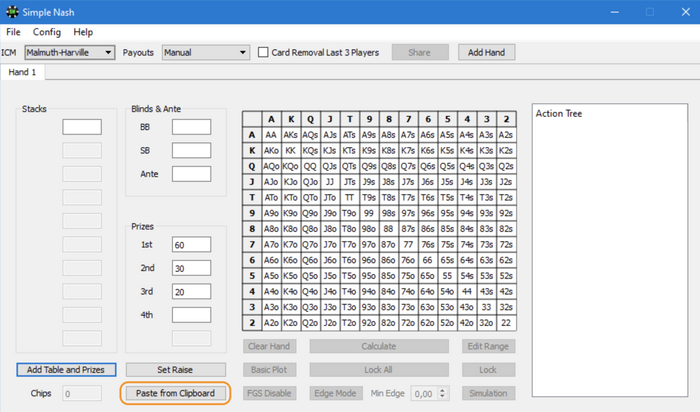700x412 pixels.
Task: Switch to the Hand 1 tab
Action: [22, 72]
